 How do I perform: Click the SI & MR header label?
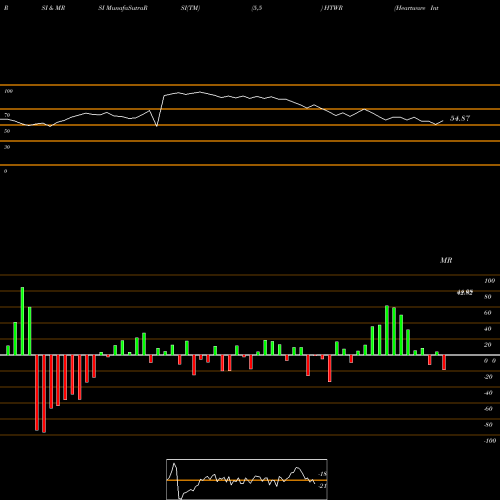(53, 8)
